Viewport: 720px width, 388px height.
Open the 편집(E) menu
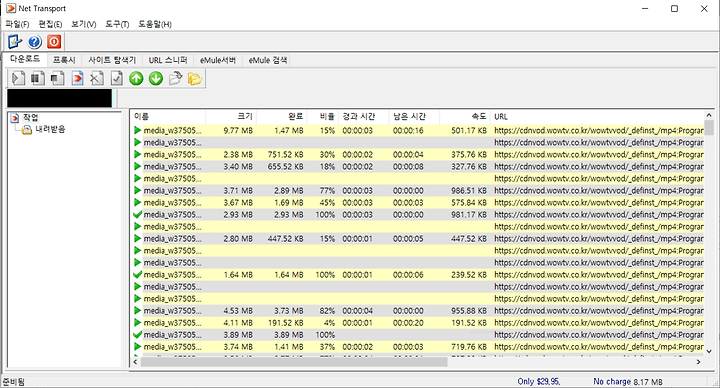tap(51, 24)
